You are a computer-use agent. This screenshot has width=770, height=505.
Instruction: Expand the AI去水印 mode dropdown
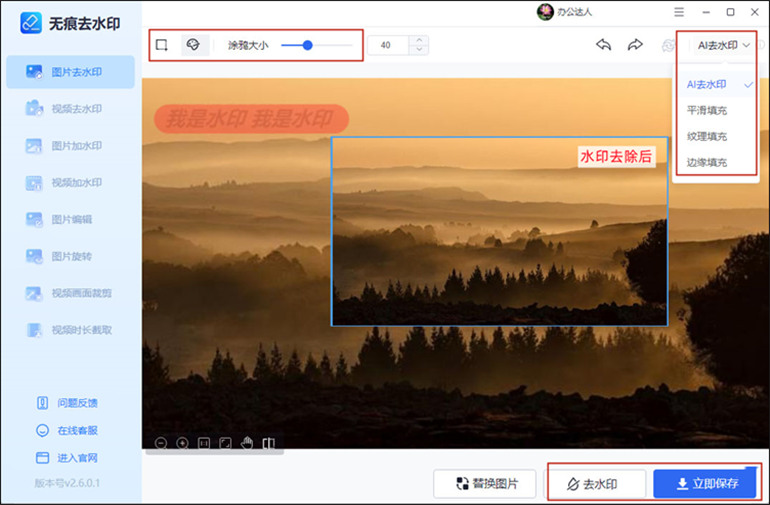pyautogui.click(x=724, y=45)
